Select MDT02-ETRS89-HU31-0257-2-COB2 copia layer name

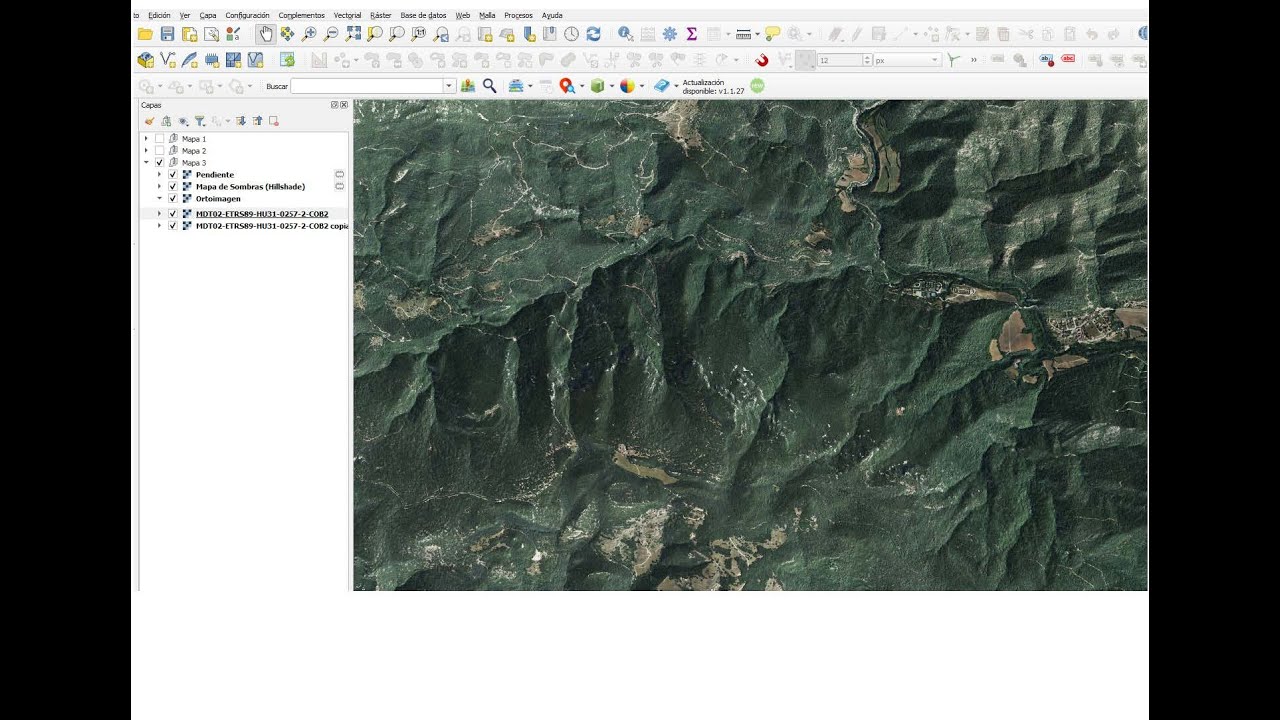pyautogui.click(x=272, y=226)
